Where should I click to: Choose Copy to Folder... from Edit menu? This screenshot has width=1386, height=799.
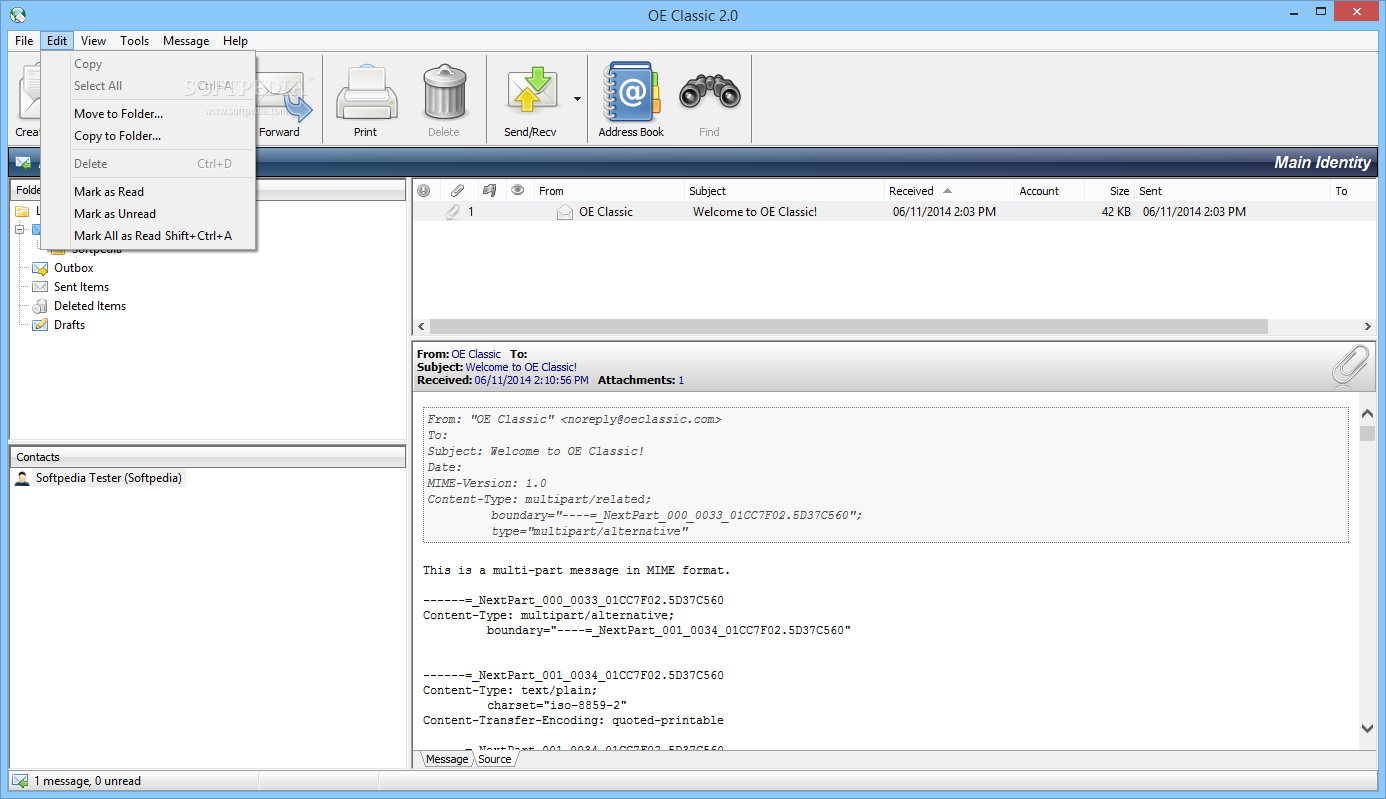pyautogui.click(x=148, y=136)
